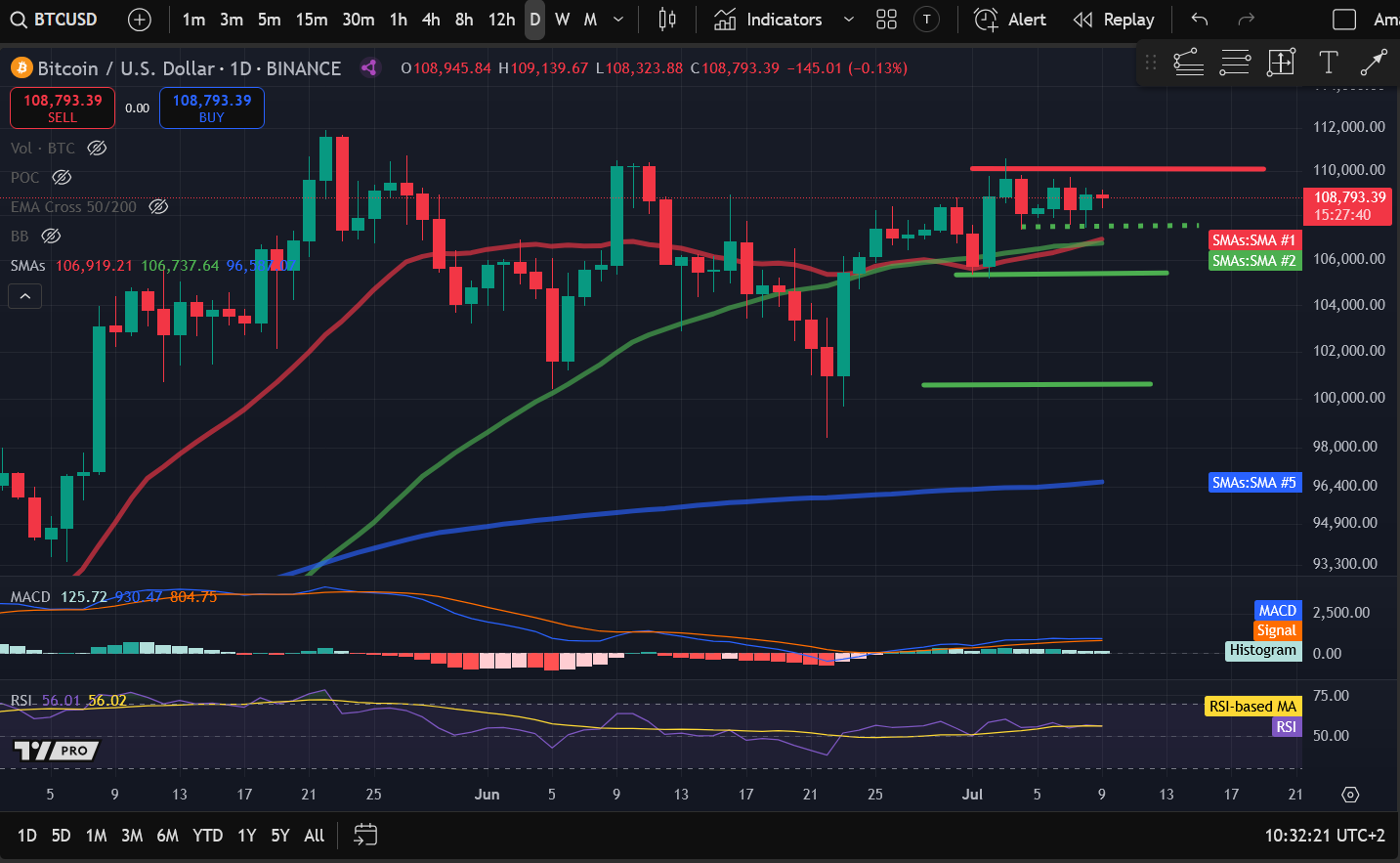
Task: Grab the floating toolbar drag handle
Action: click(x=1151, y=63)
